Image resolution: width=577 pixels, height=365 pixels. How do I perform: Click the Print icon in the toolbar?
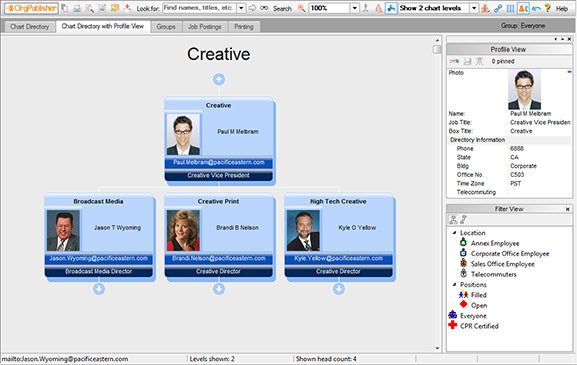(77, 8)
